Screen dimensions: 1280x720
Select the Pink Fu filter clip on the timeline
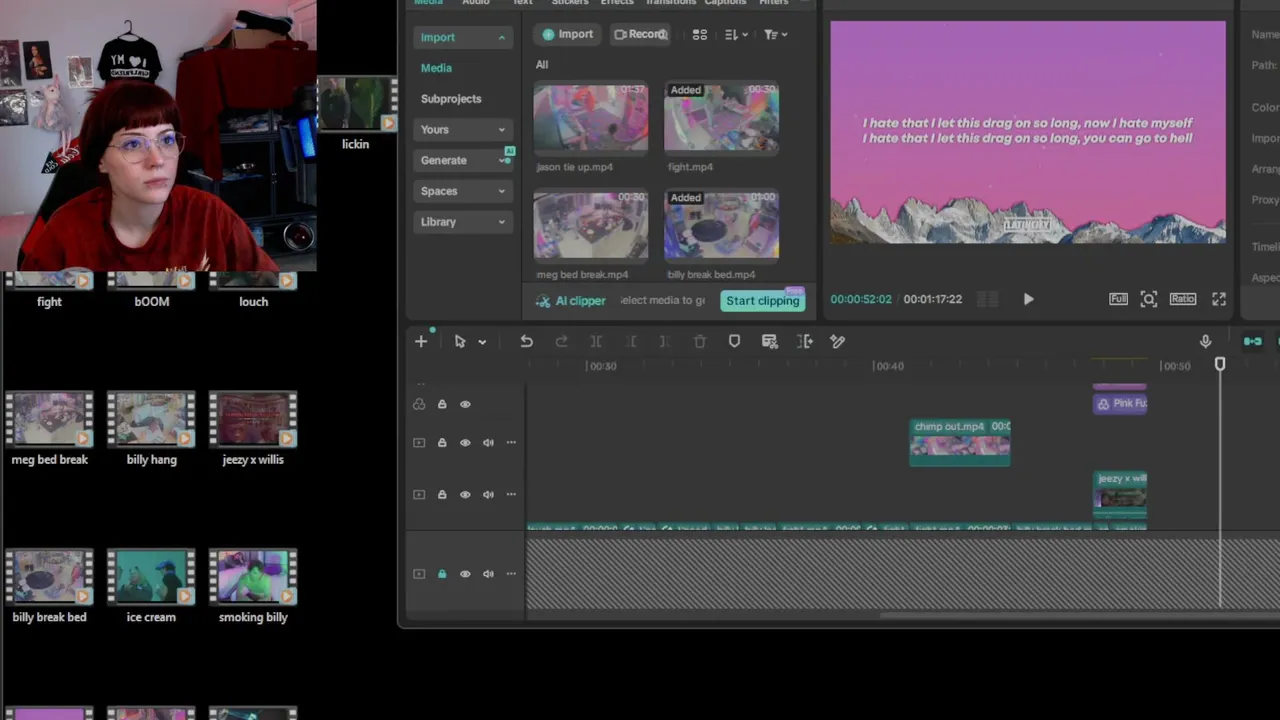click(x=1120, y=403)
